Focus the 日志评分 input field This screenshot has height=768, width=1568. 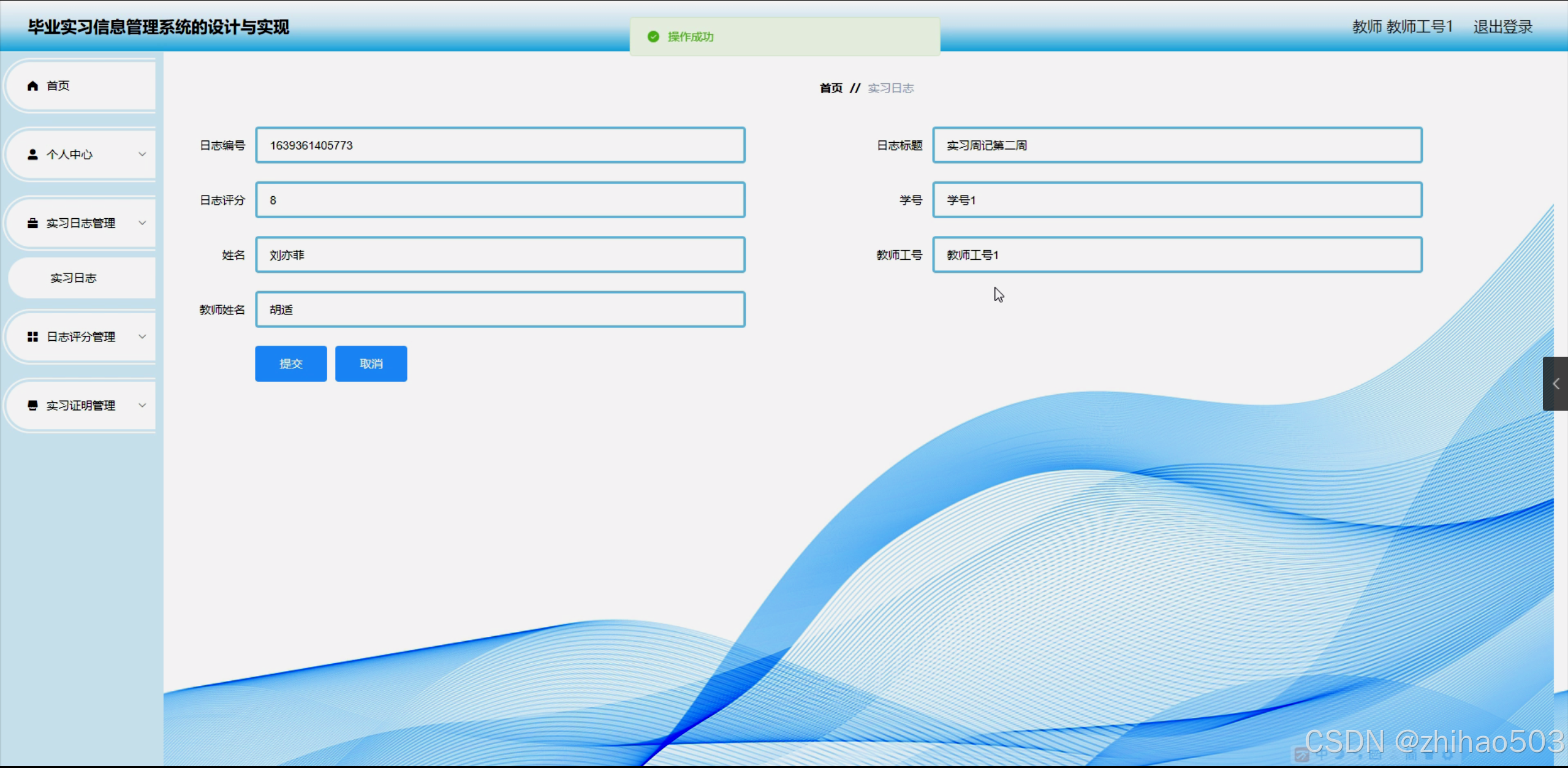click(500, 200)
